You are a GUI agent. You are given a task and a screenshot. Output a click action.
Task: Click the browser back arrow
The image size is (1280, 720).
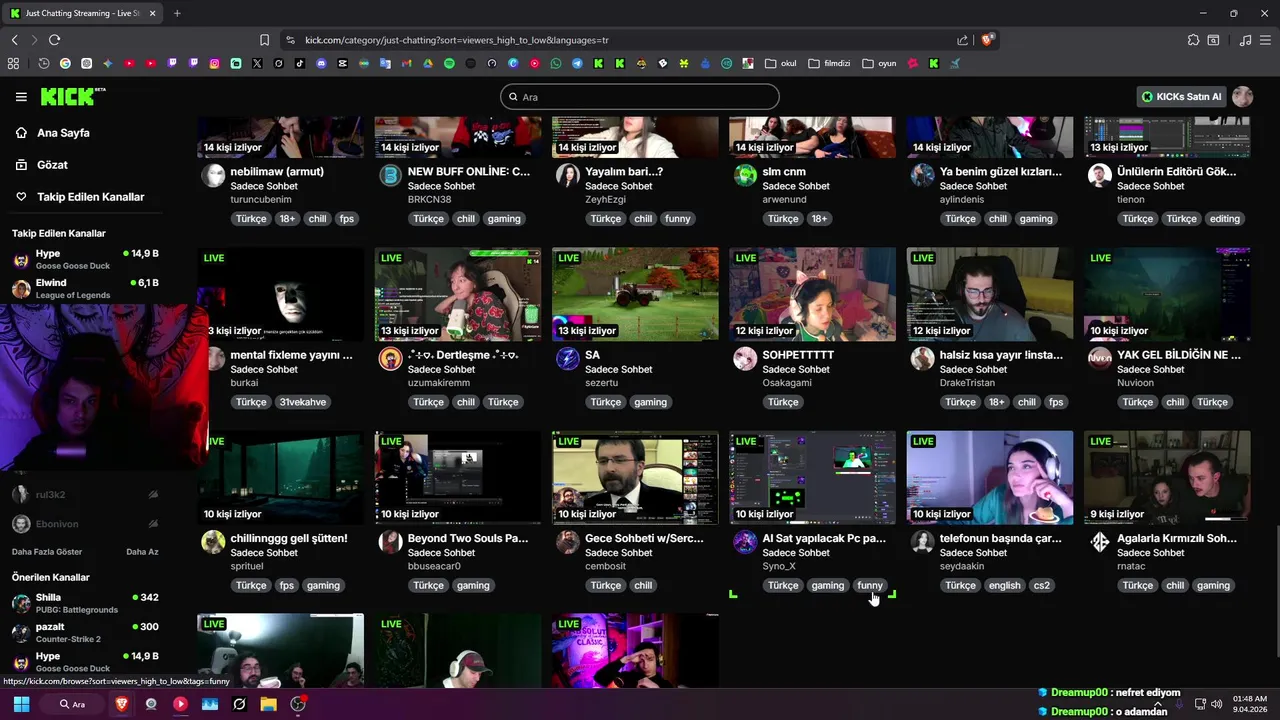point(14,40)
